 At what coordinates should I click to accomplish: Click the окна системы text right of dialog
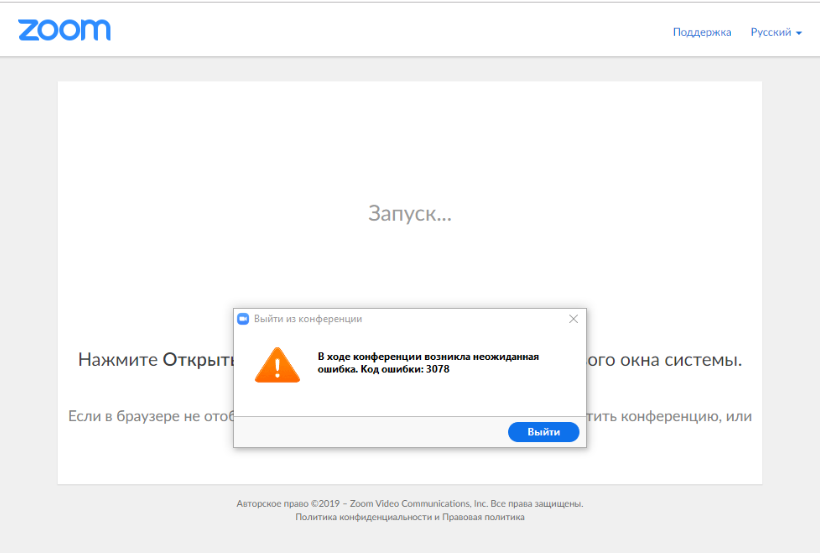click(664, 360)
